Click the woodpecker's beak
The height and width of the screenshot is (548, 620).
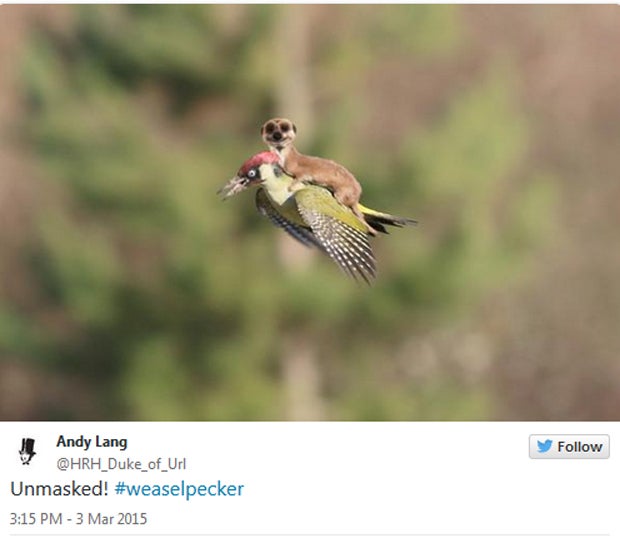click(232, 187)
